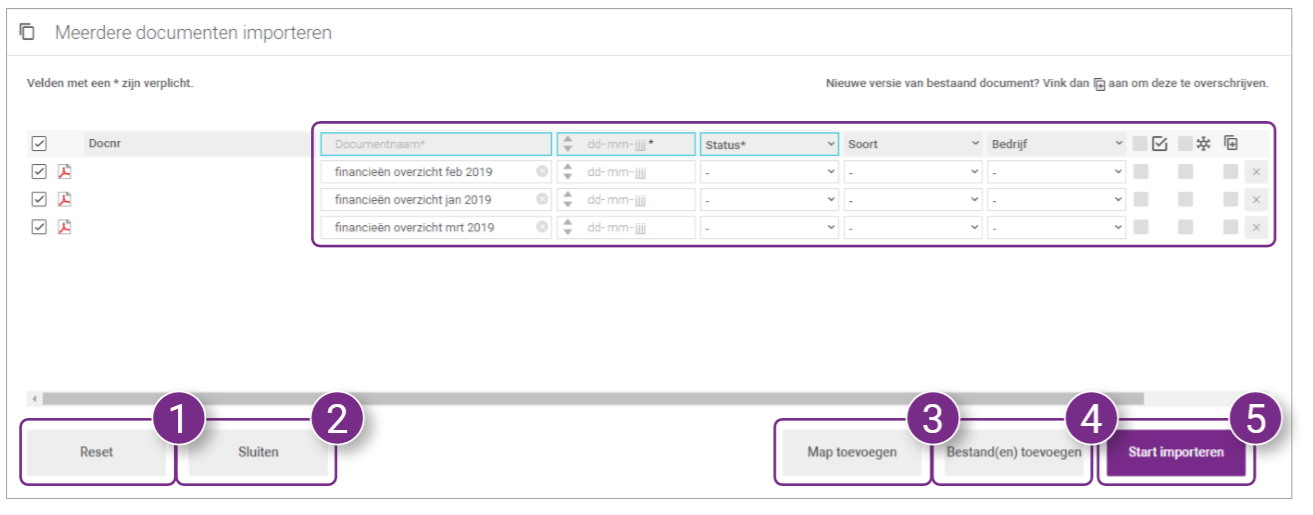Screen dimensions: 1313x515
Task: Clear the name 'financieën overzicht feb 2019'
Action: click(x=542, y=171)
